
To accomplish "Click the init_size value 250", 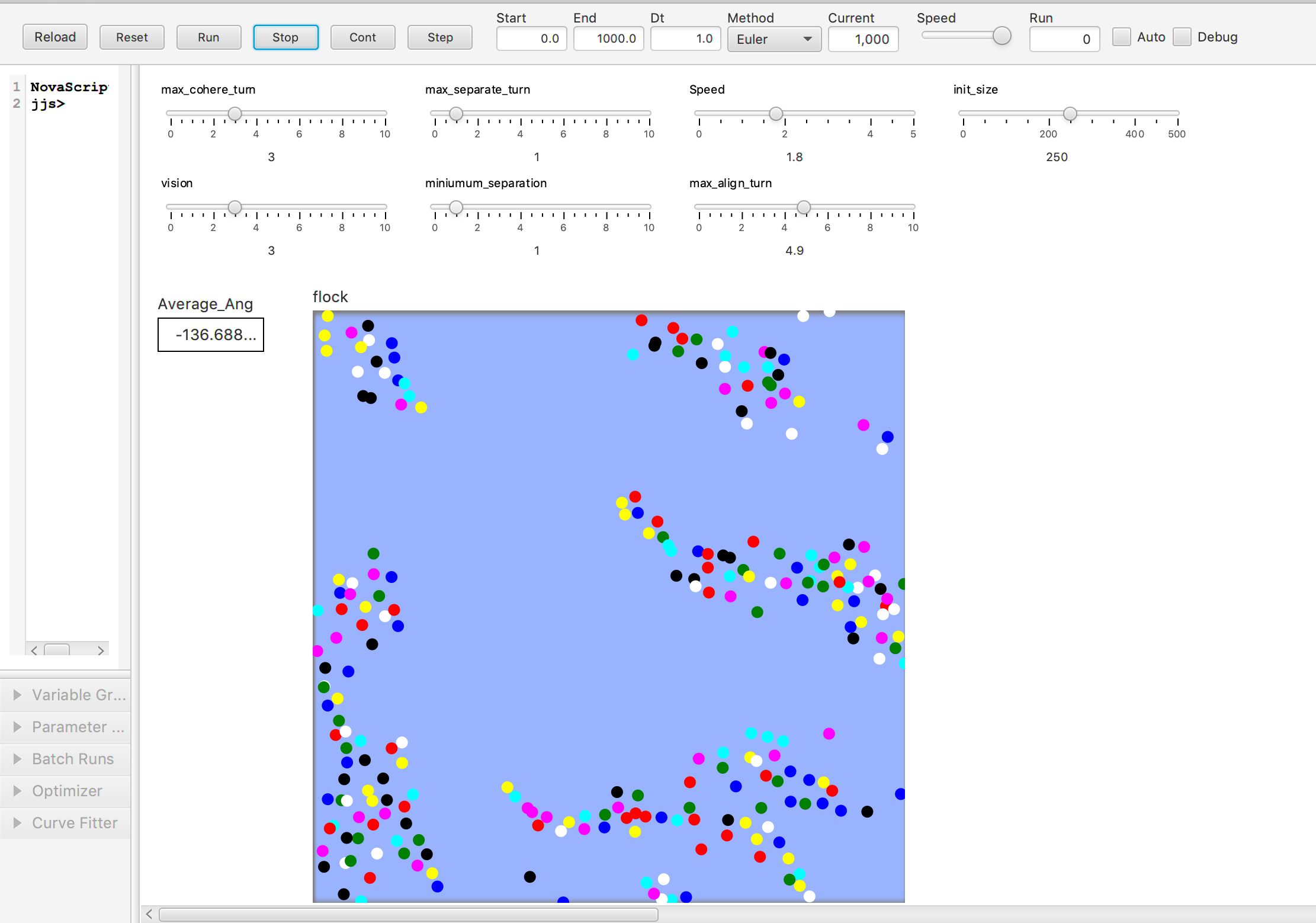I will (x=1057, y=157).
